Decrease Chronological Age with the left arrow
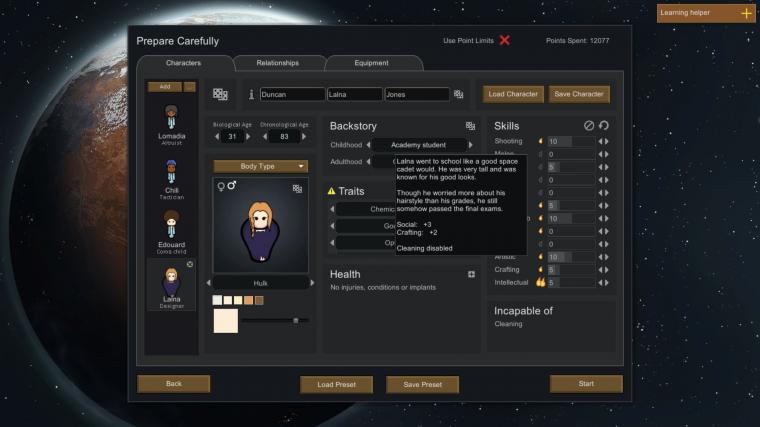This screenshot has width=760, height=427. click(x=265, y=137)
